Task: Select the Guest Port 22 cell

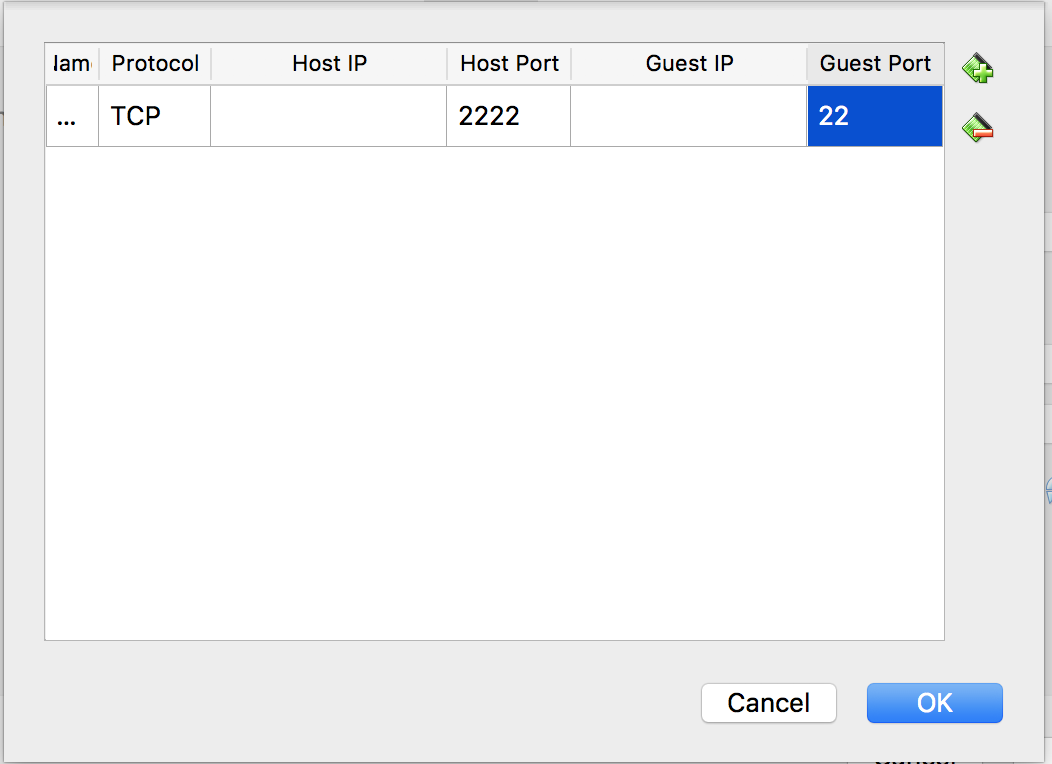Action: tap(875, 116)
